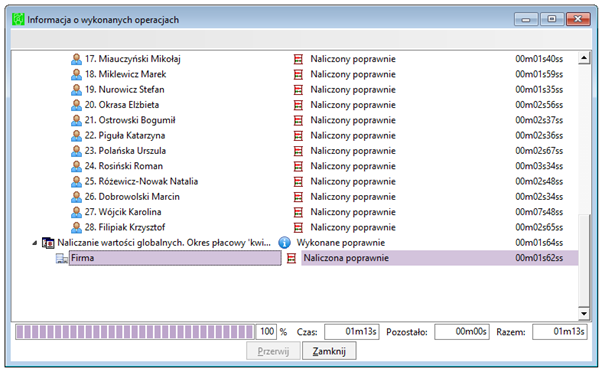This screenshot has width=602, height=372.
Task: Click the abacus icon in the Firma row
Action: pyautogui.click(x=291, y=258)
